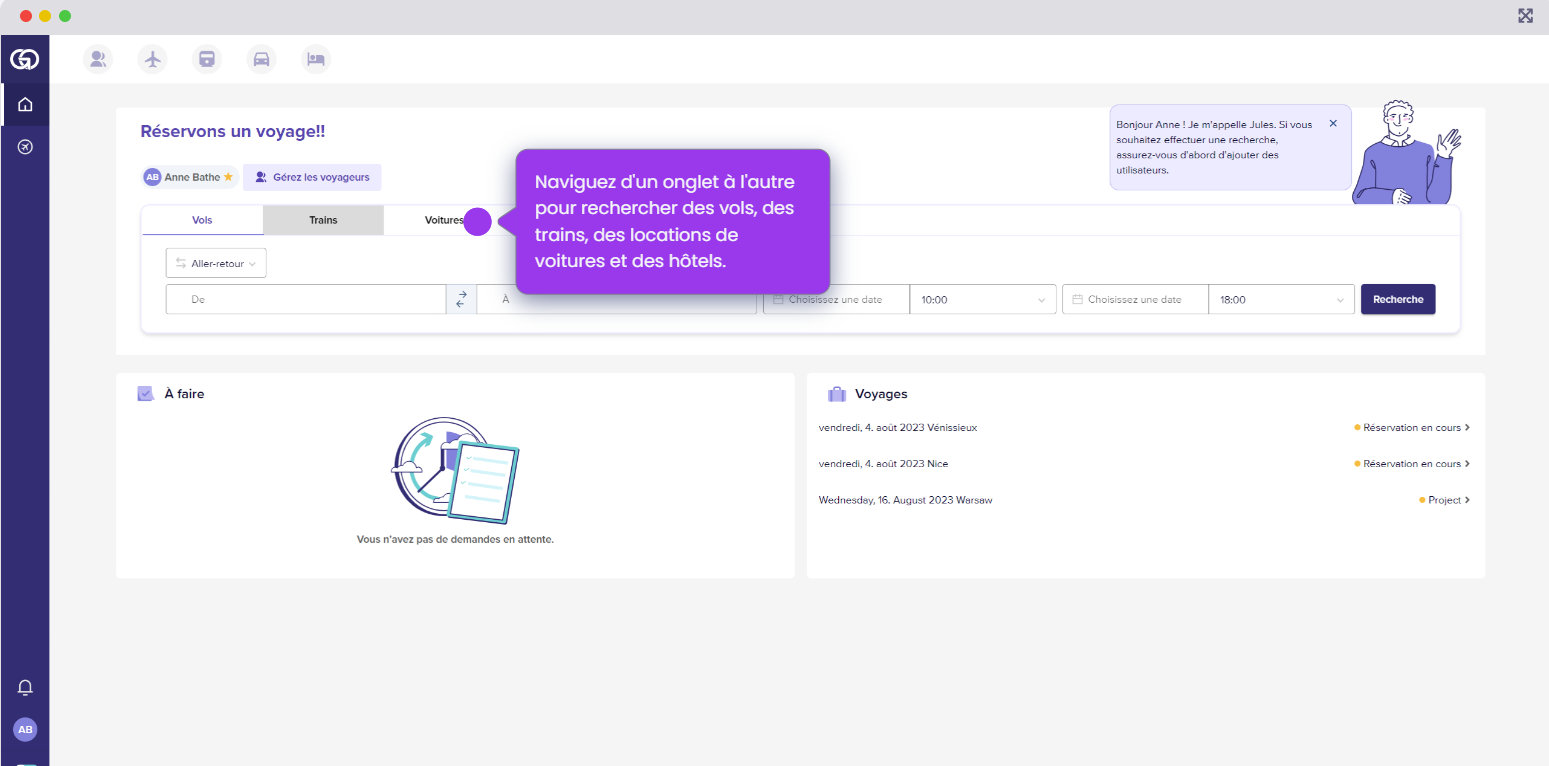The image size is (1549, 766).
Task: Click Gérez les voyageurs button
Action: point(312,177)
